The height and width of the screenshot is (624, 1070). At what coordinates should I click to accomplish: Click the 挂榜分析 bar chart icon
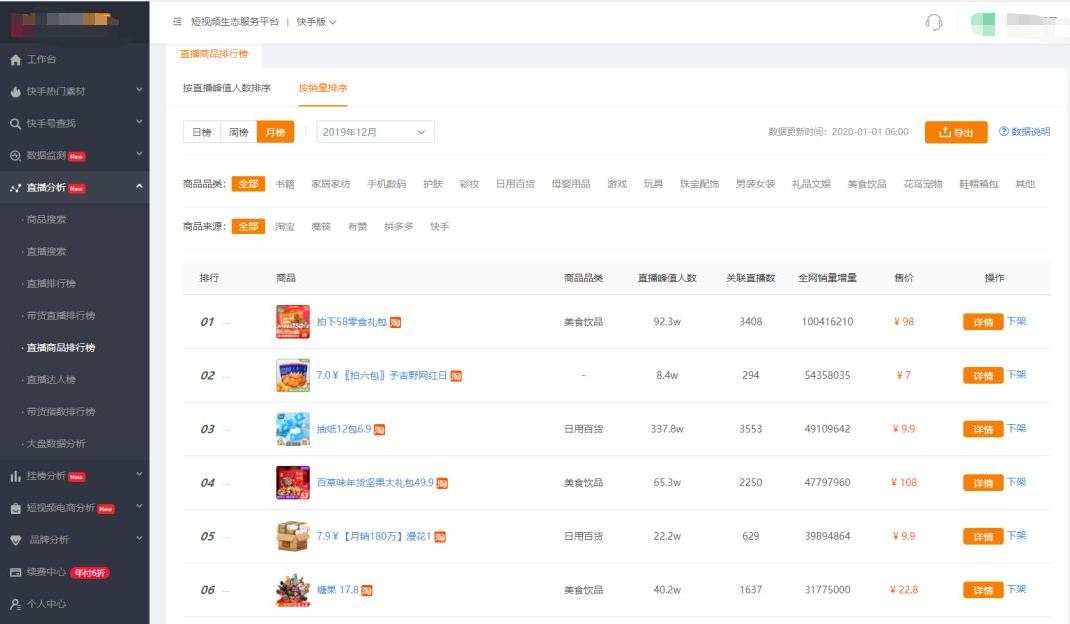[x=16, y=476]
